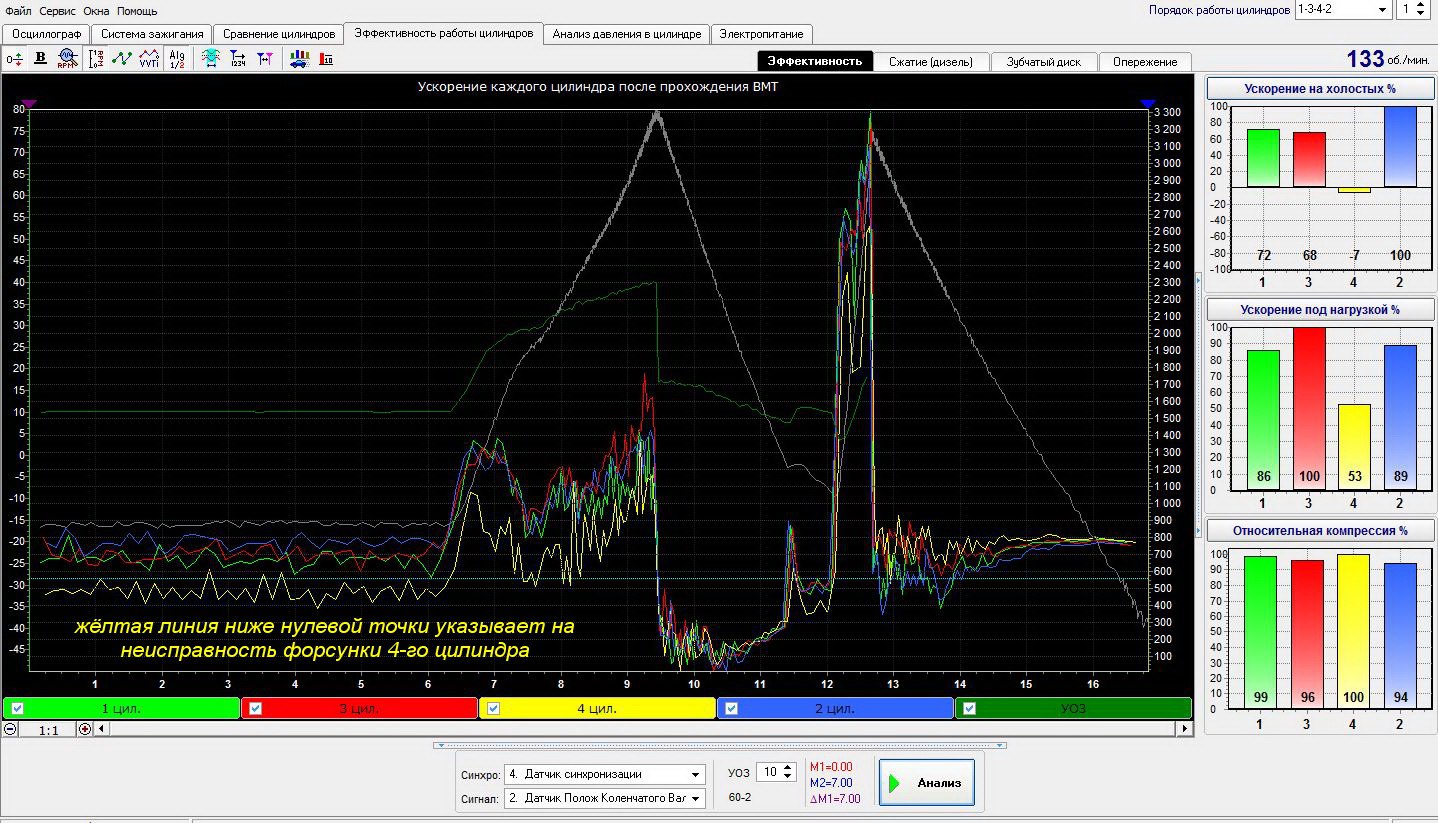
Task: Toggle the 3 цил. checkbox
Action: click(x=255, y=709)
